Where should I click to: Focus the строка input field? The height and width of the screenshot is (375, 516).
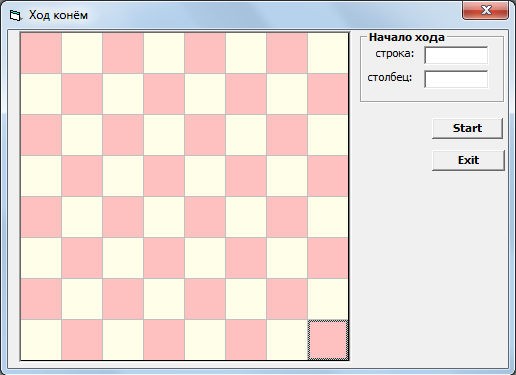click(x=456, y=55)
